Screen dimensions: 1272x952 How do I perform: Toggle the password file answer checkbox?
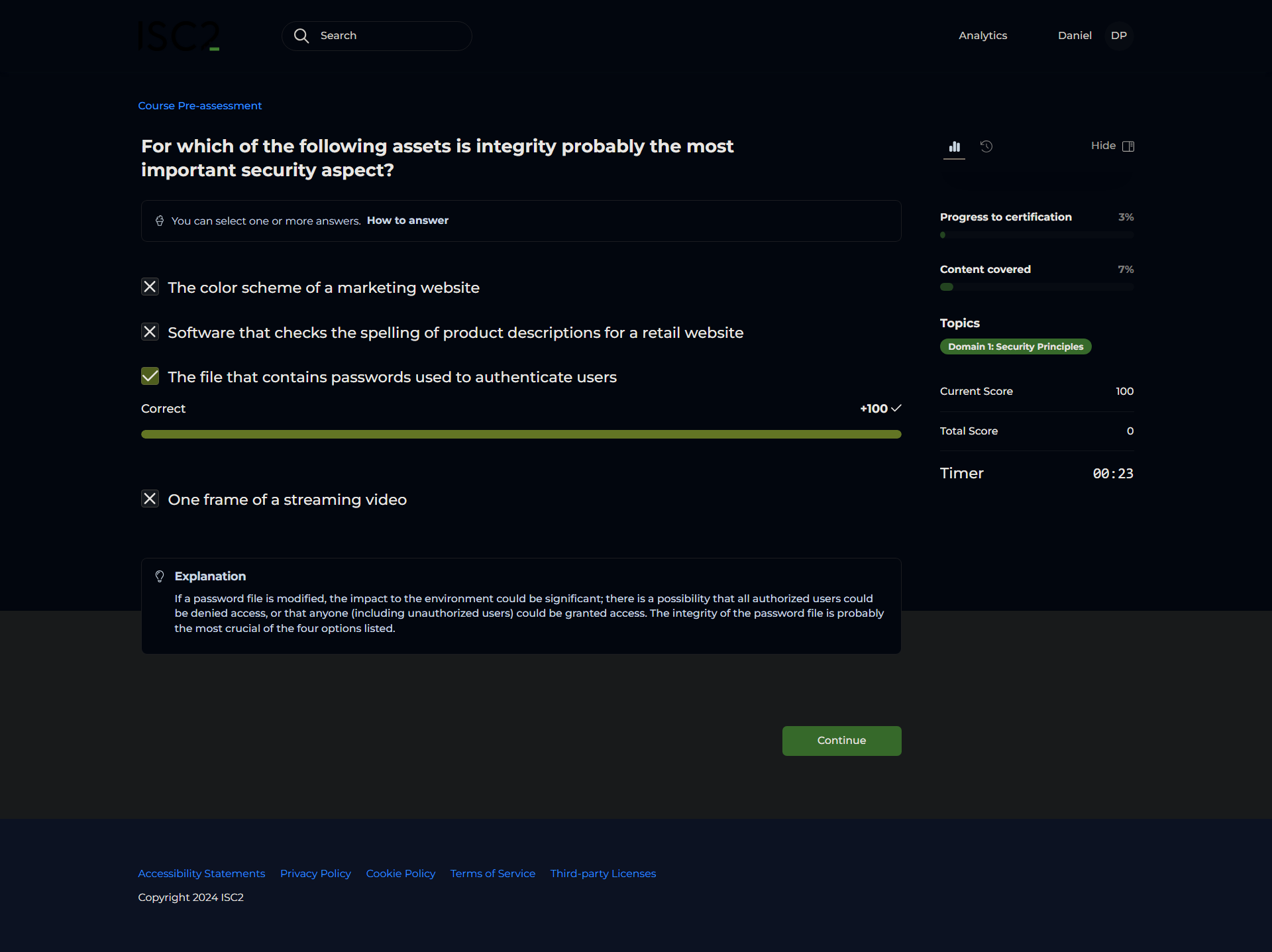(x=150, y=376)
